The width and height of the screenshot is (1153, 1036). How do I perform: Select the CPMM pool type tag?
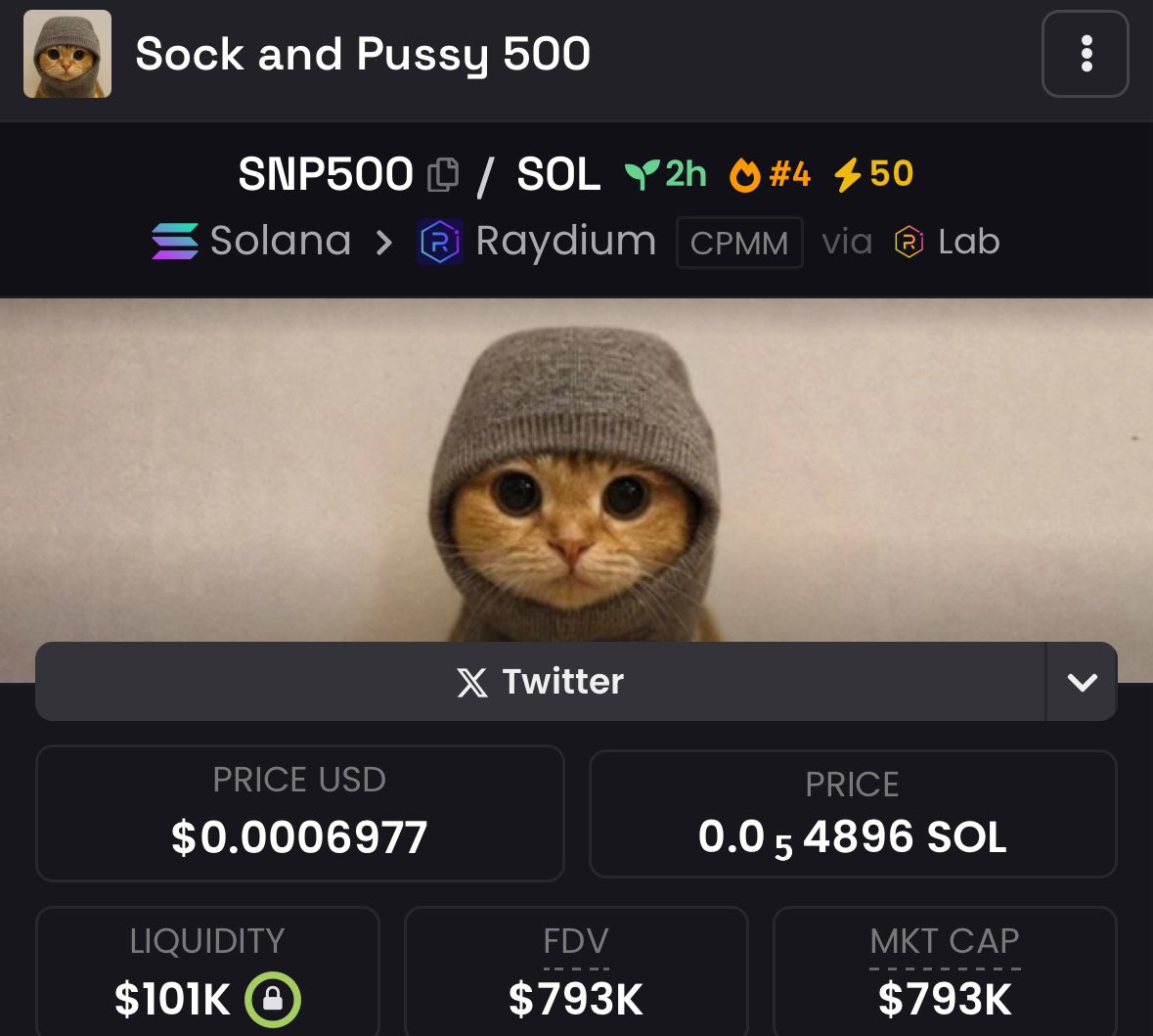click(x=739, y=242)
